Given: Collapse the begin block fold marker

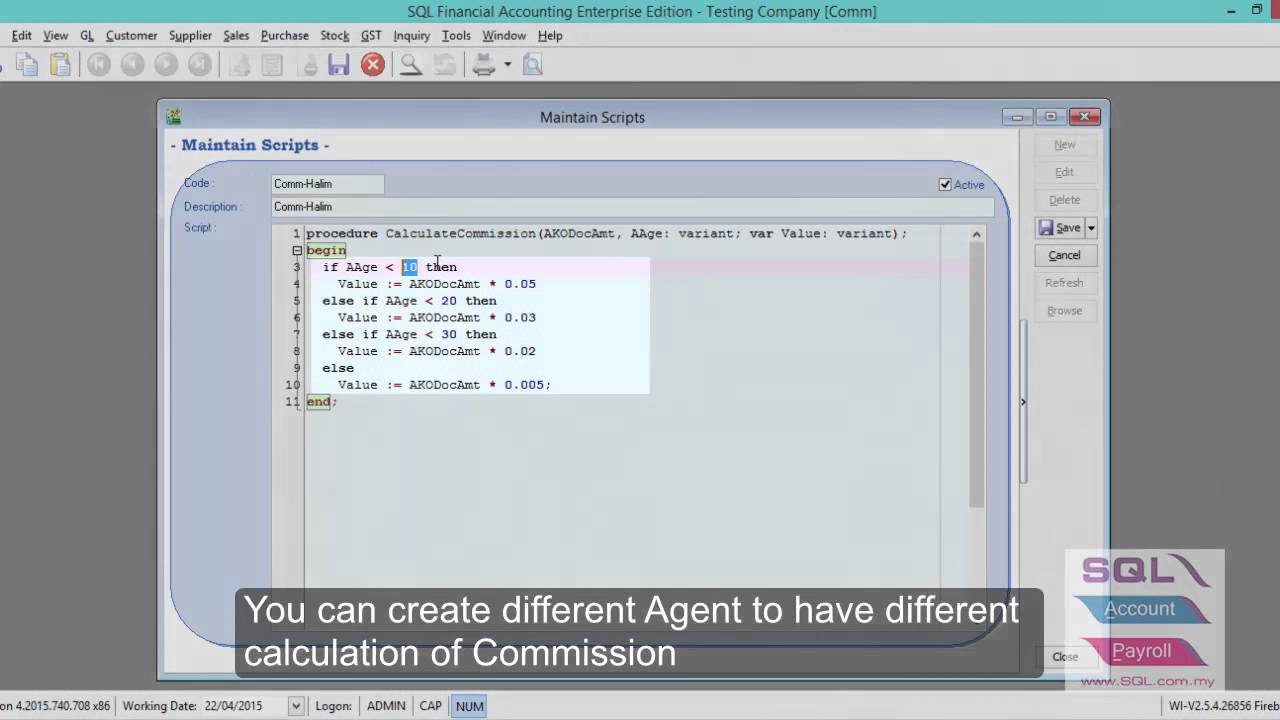Looking at the screenshot, I should [x=297, y=250].
